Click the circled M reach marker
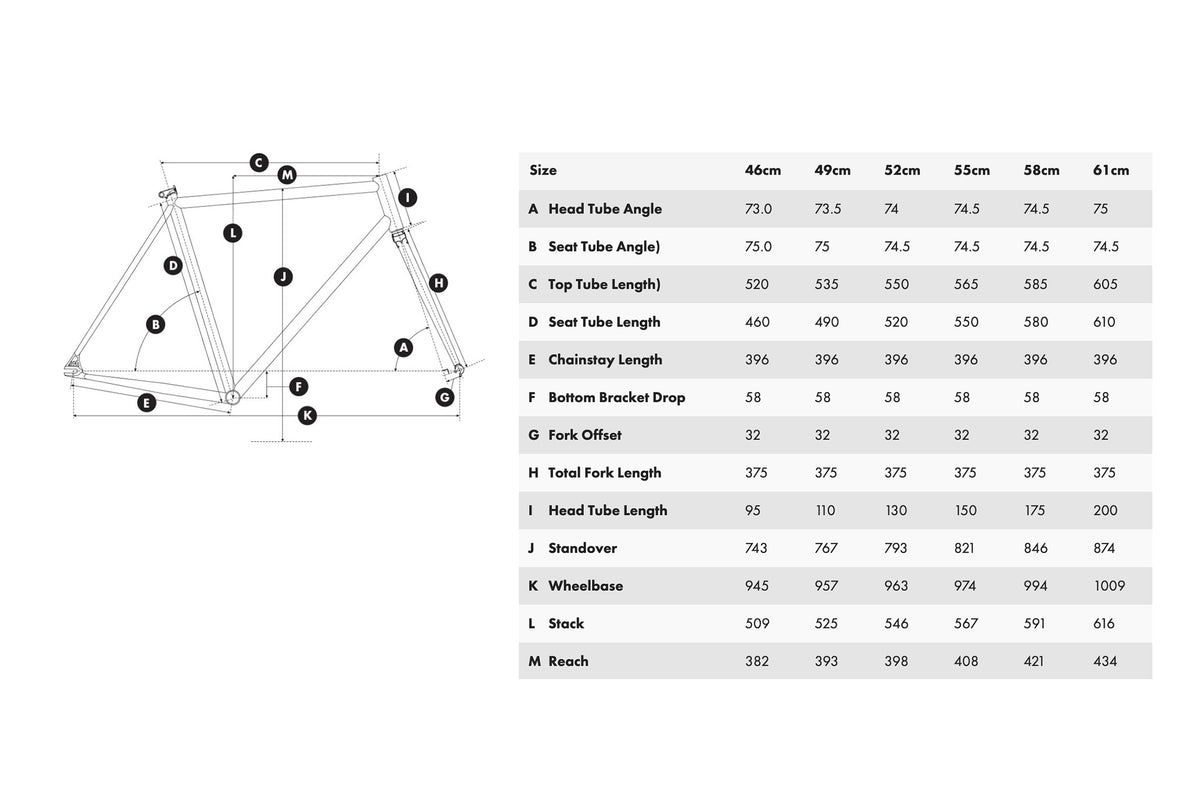The width and height of the screenshot is (1200, 800). pyautogui.click(x=287, y=174)
